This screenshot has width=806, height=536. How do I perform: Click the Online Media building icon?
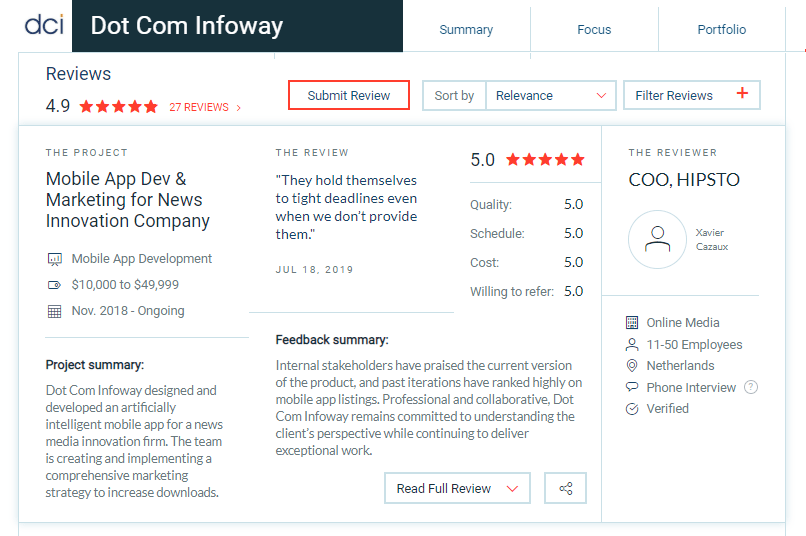pos(632,323)
